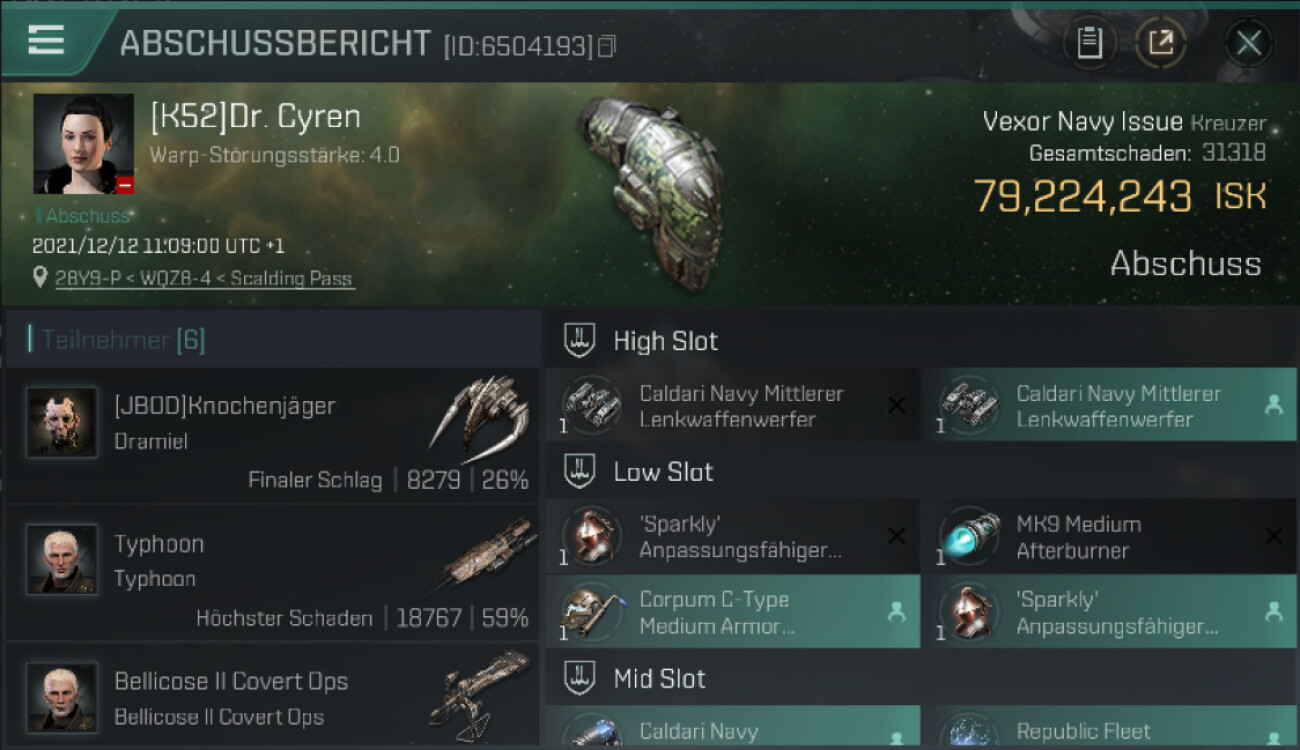Follow the 28Y9-P Scalding Pass location link
The height and width of the screenshot is (750, 1300).
click(204, 279)
